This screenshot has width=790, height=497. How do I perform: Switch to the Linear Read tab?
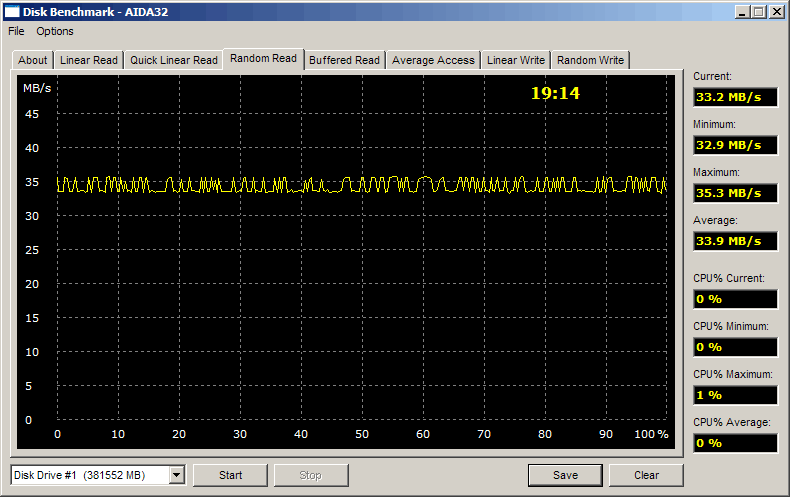89,60
